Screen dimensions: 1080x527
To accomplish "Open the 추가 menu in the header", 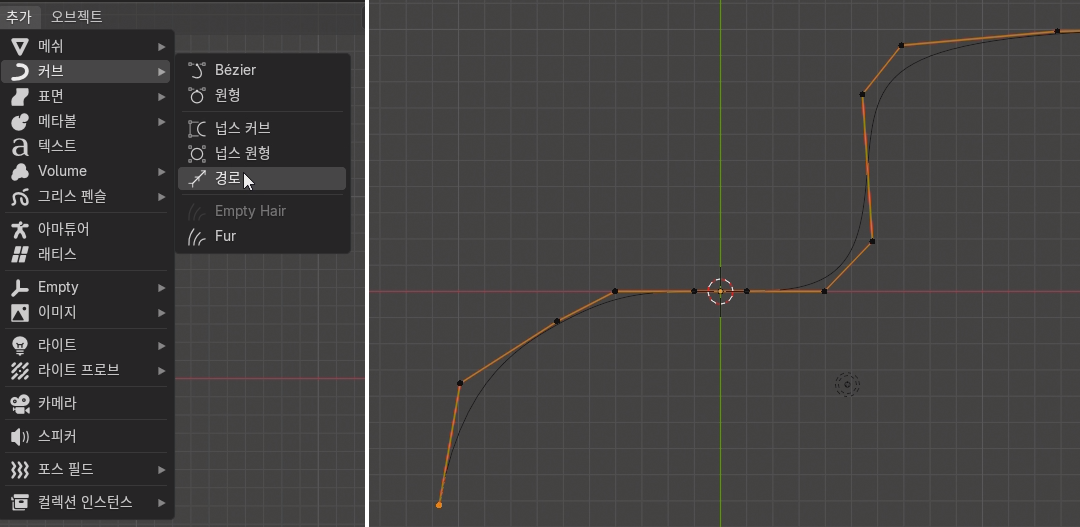I will [x=19, y=17].
